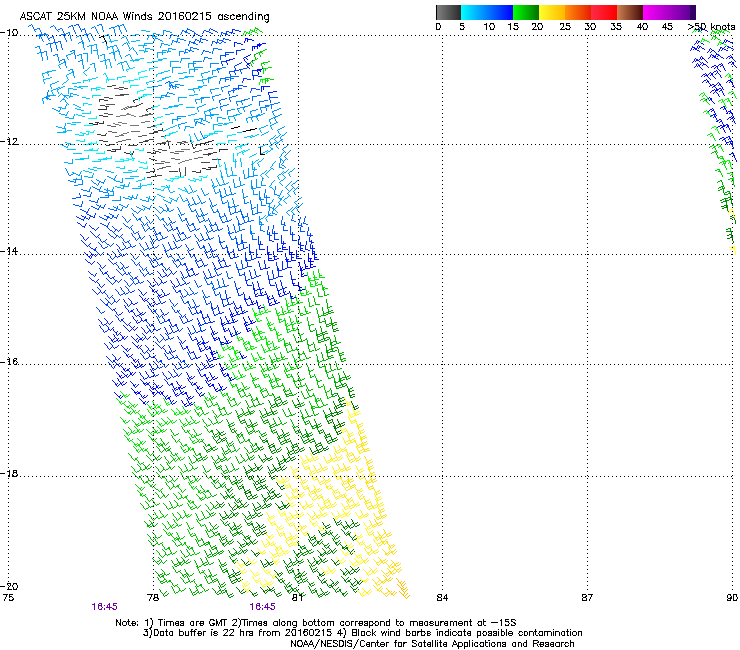
Task: Click the '81' longitude axis label
Action: (297, 598)
